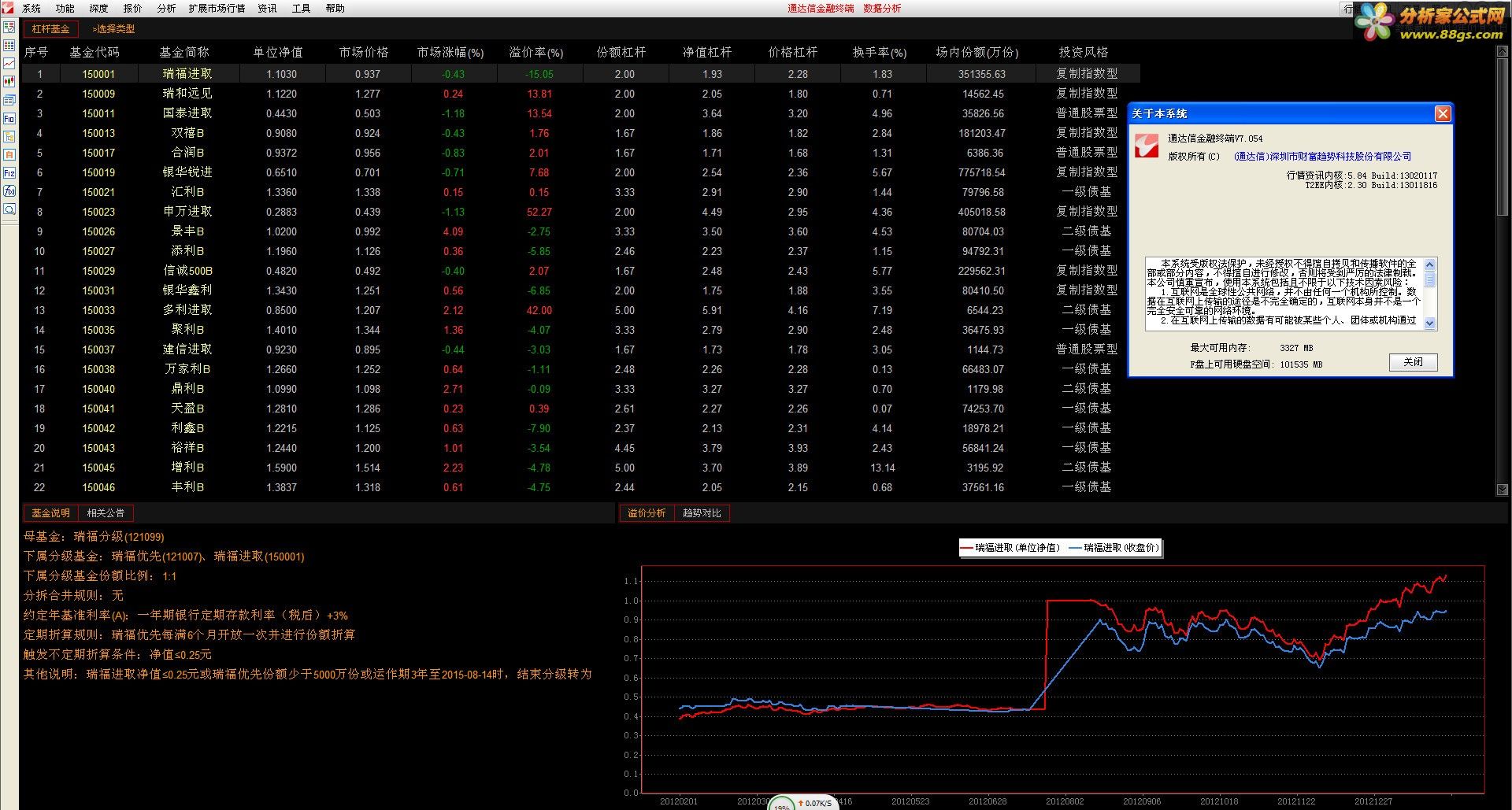
Task: Select fund row 申万进取
Action: pos(580,212)
